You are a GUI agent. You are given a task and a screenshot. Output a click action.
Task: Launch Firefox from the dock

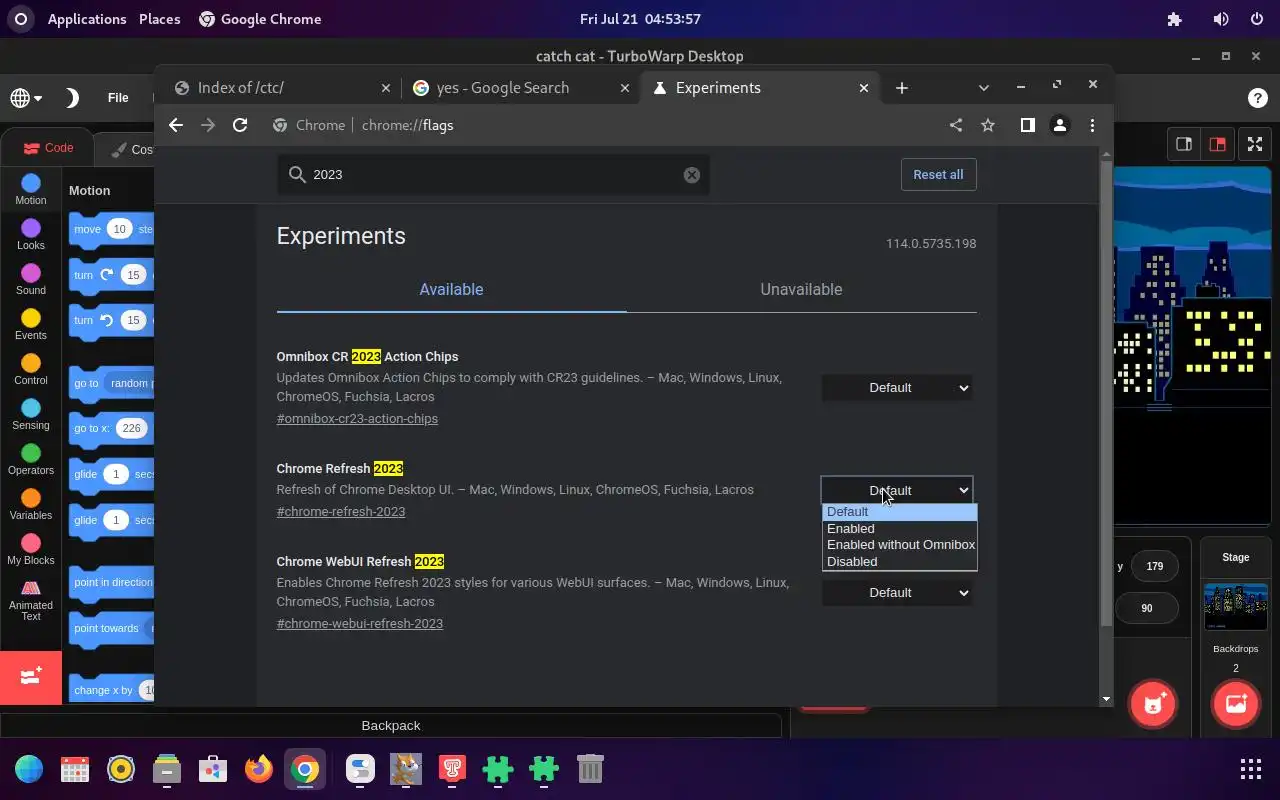[x=259, y=769]
